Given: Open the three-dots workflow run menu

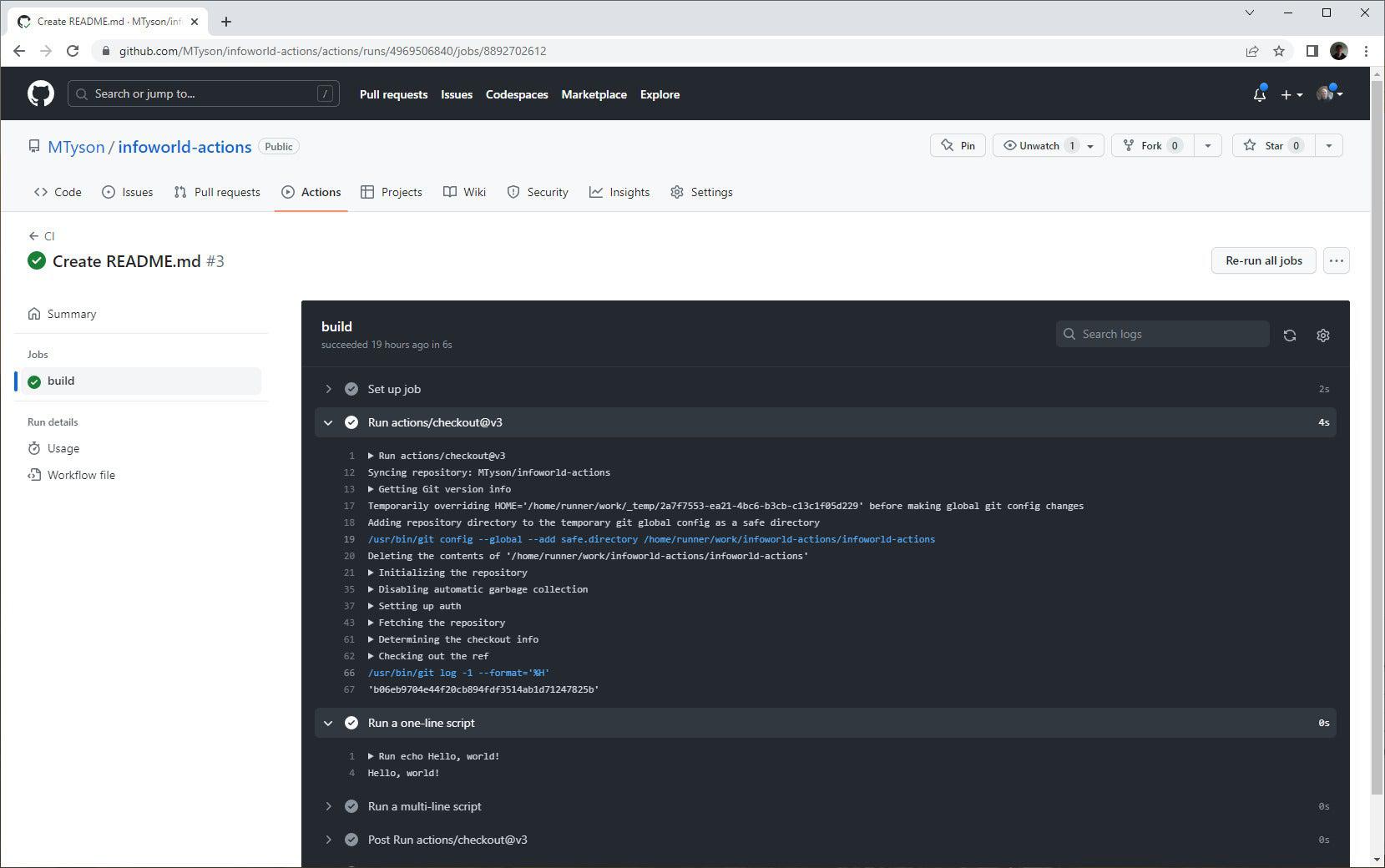Looking at the screenshot, I should (1336, 260).
